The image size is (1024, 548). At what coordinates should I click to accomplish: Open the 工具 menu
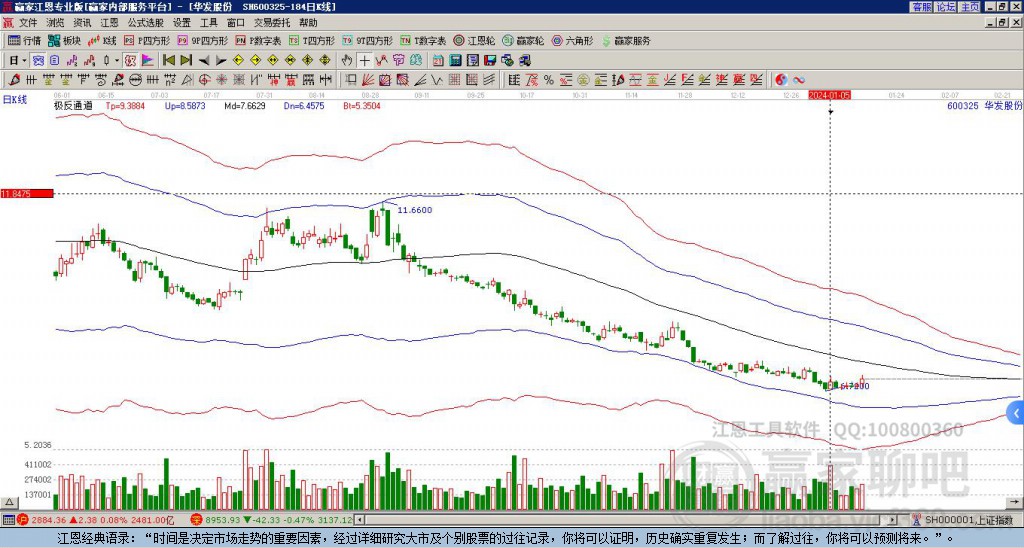(x=208, y=23)
